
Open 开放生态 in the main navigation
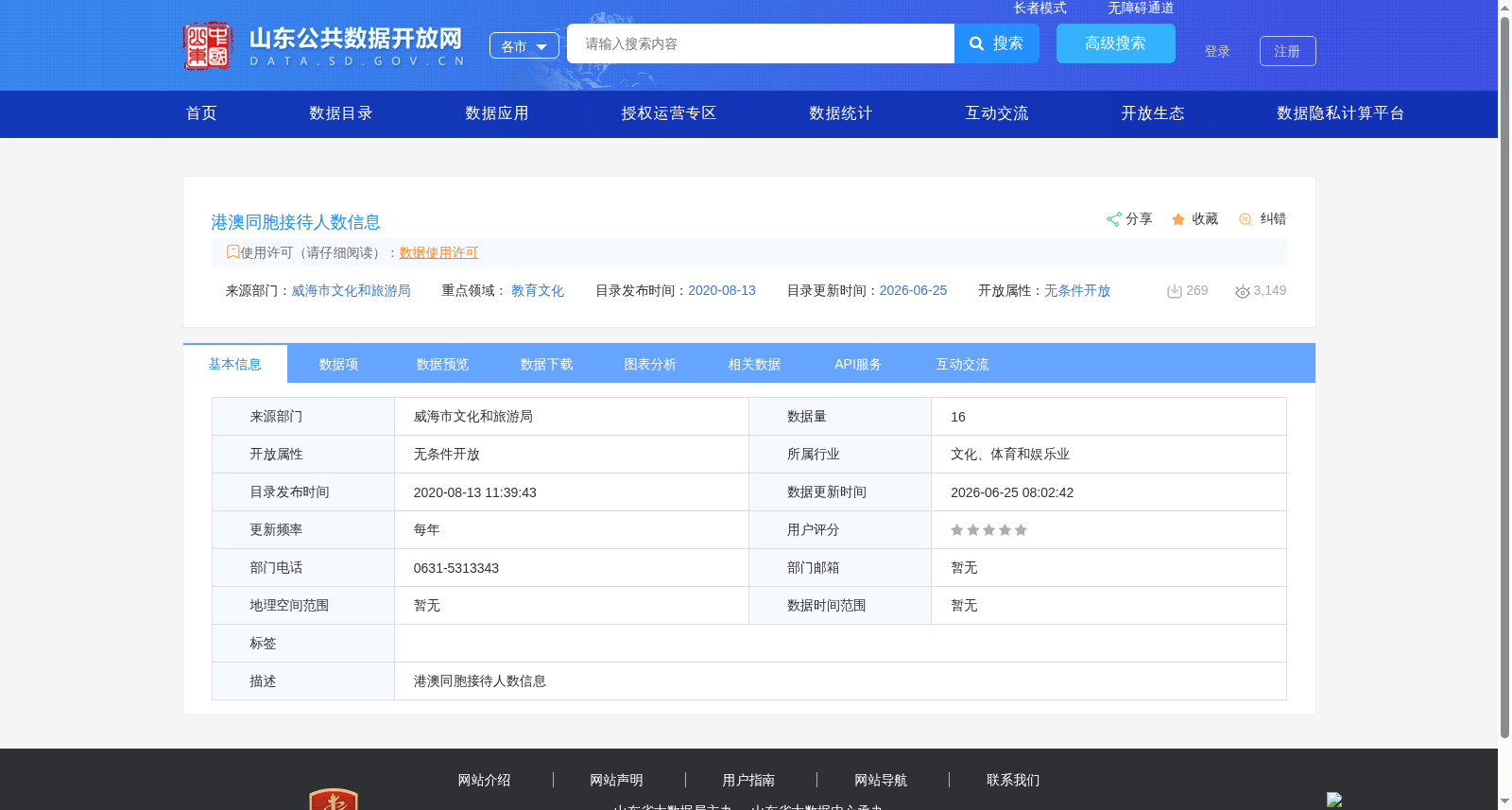pos(1153,113)
